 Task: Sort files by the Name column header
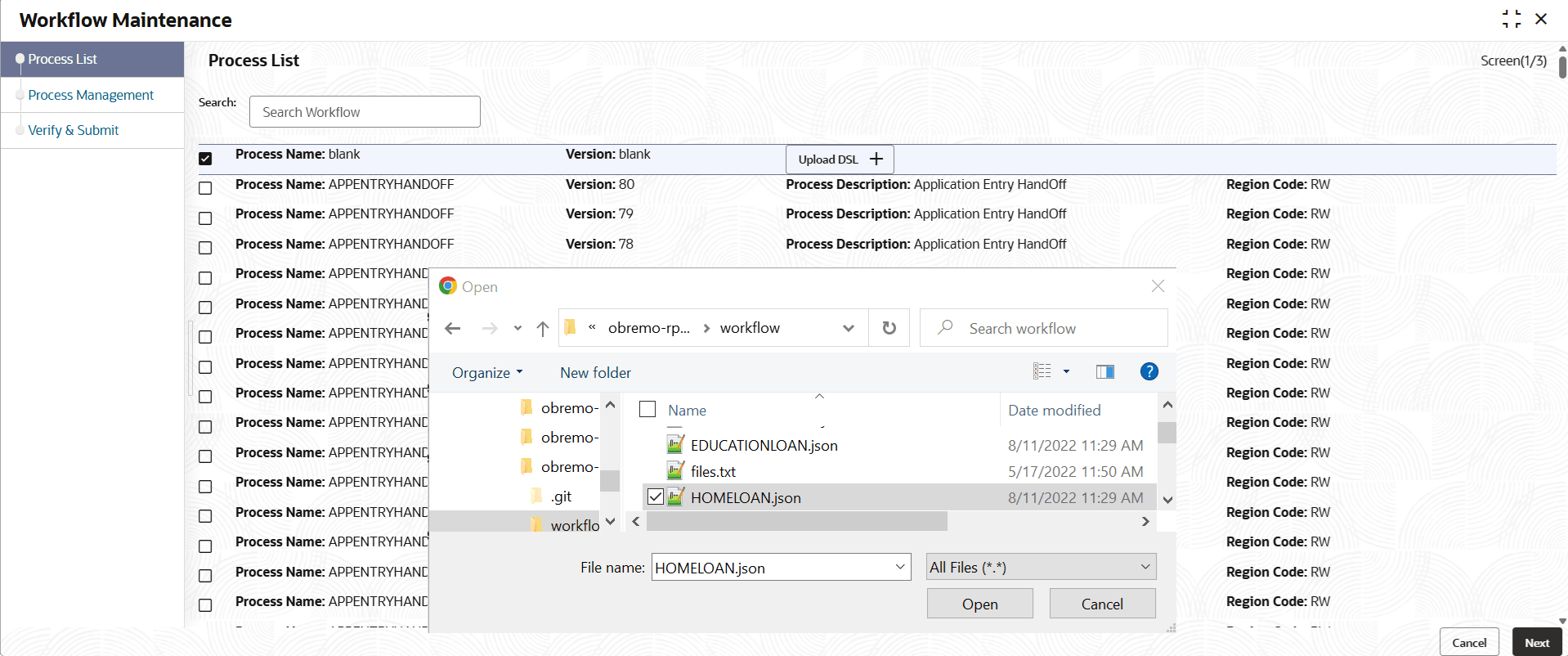(x=687, y=411)
